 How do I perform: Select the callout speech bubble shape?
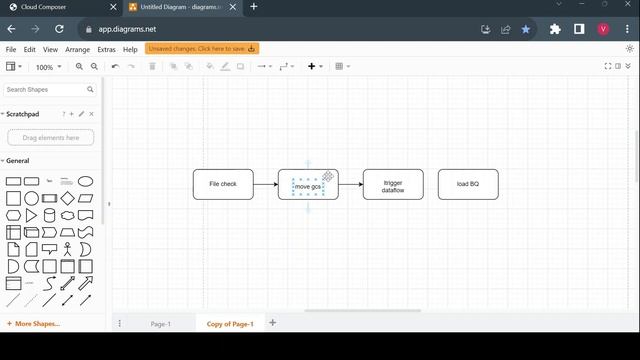tap(49, 249)
